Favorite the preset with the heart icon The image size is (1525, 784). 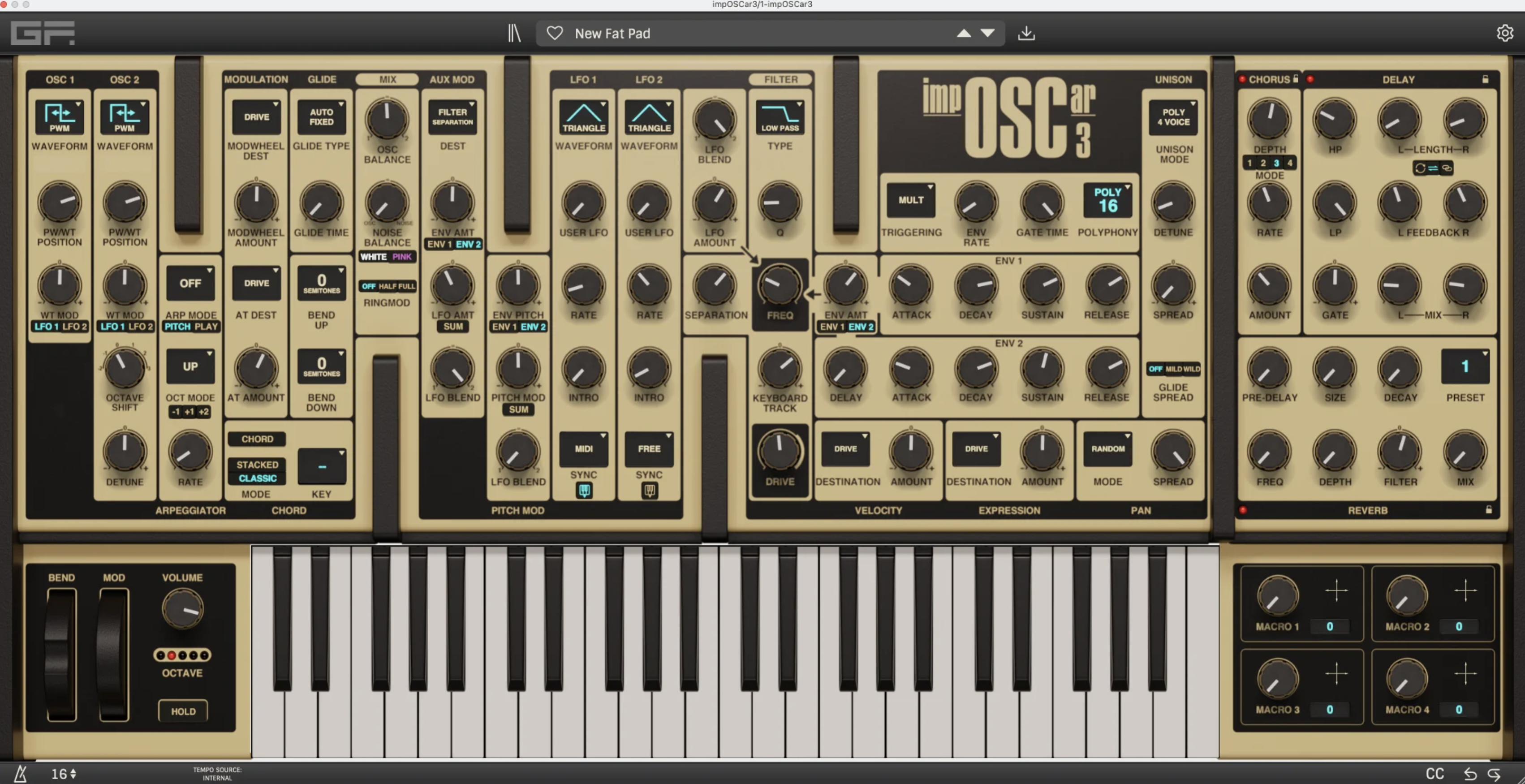(x=554, y=33)
